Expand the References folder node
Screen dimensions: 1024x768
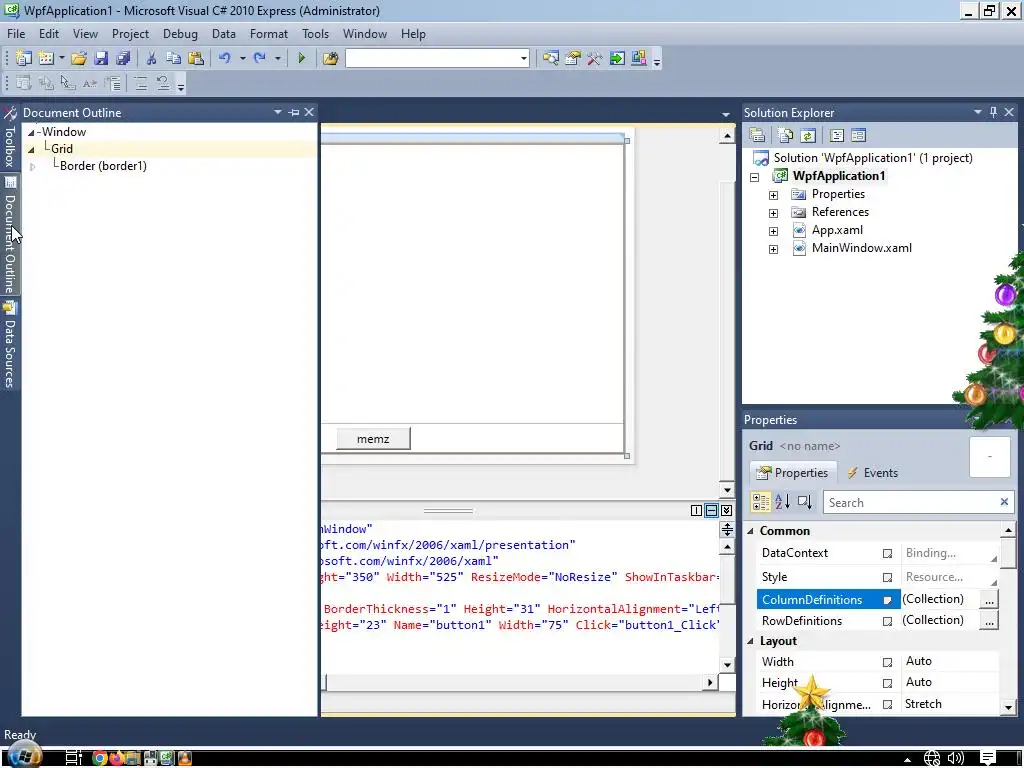pos(773,213)
